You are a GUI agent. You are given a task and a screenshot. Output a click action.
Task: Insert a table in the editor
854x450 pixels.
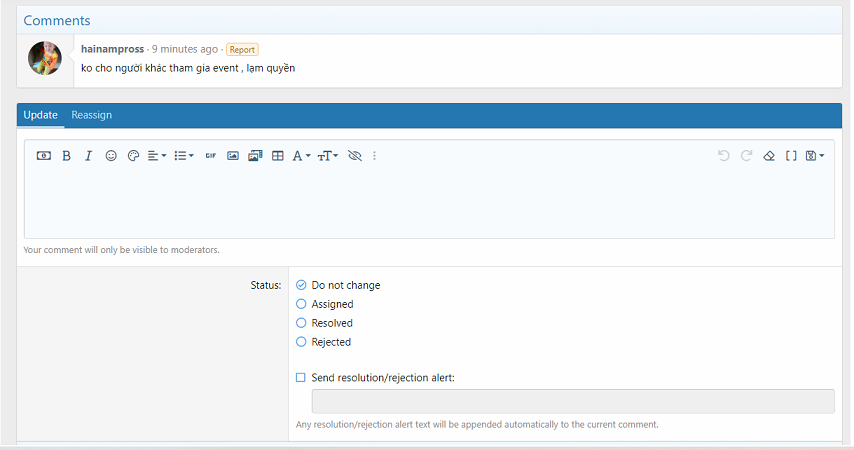point(278,156)
